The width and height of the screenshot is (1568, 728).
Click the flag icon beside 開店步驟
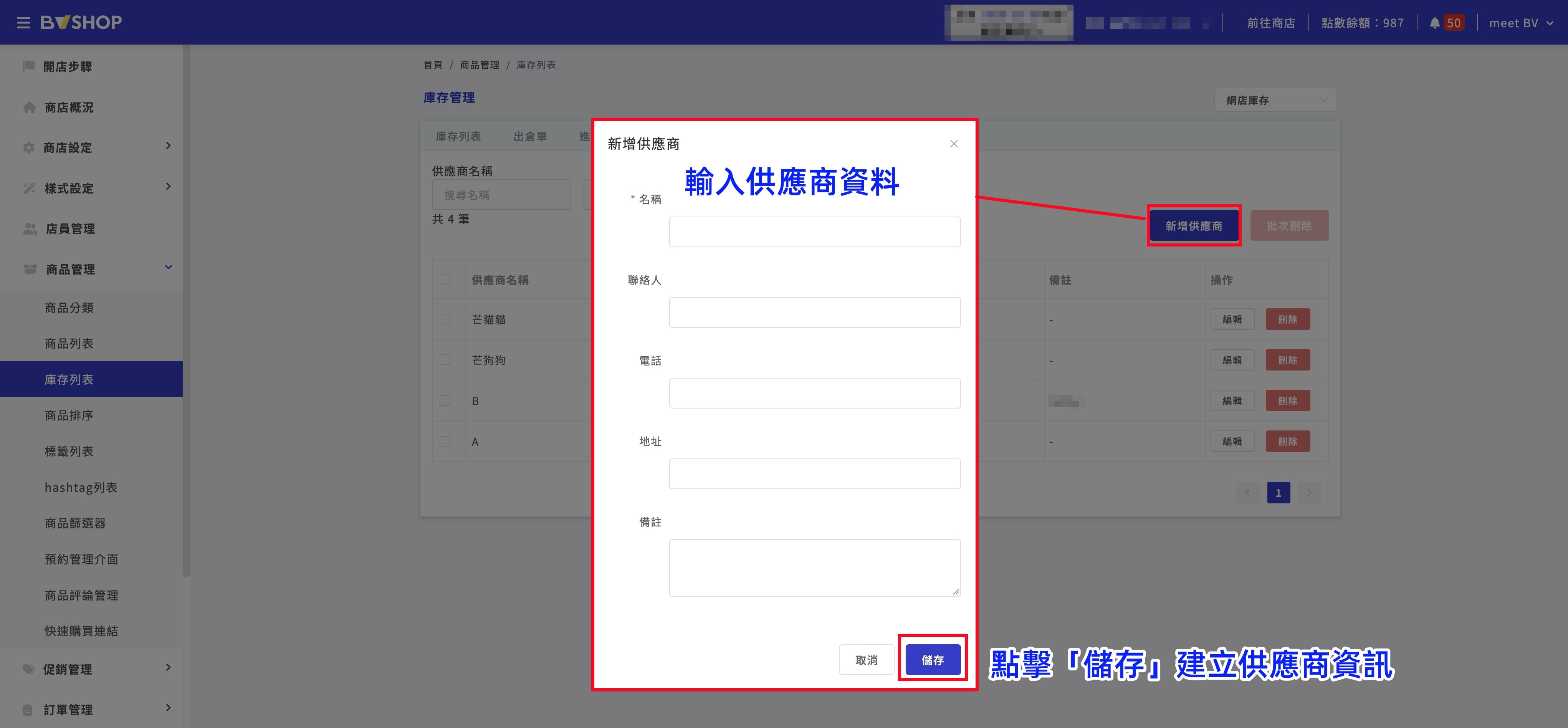(x=29, y=66)
